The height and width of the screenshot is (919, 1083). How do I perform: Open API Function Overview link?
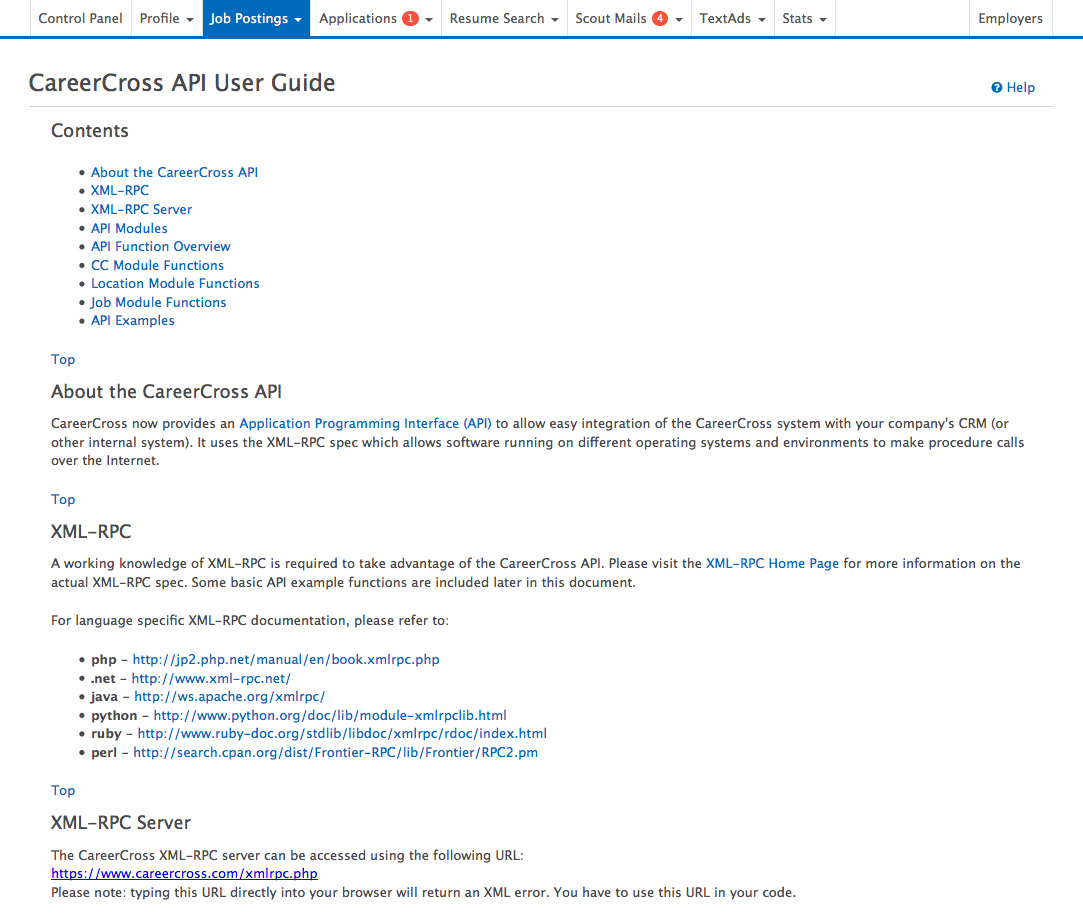click(160, 246)
